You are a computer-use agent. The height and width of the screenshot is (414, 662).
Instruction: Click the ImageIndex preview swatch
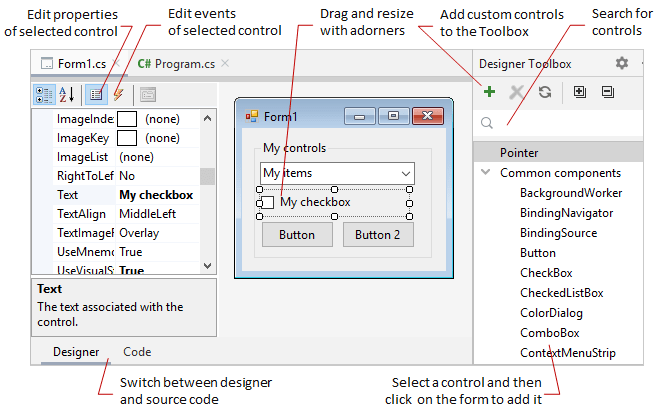pos(127,118)
